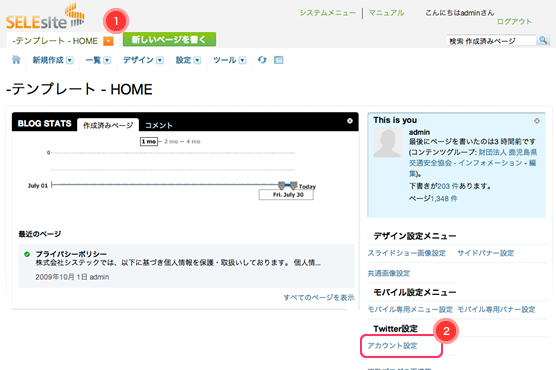Switch to the コメント tab
This screenshot has width=556, height=370.
(159, 125)
